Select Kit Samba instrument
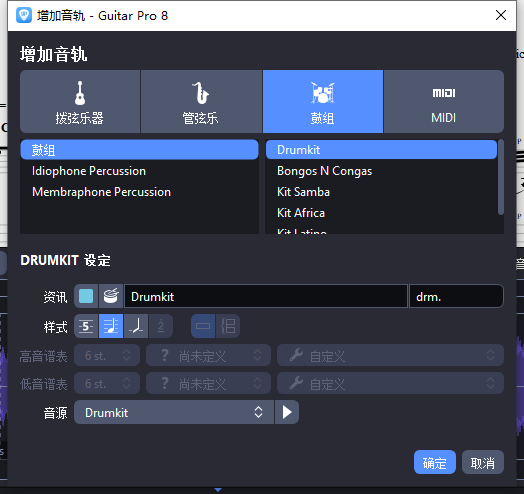 pos(381,192)
